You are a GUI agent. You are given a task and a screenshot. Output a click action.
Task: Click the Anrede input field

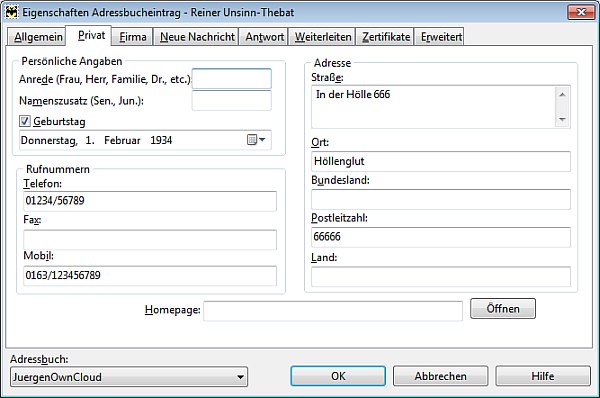[x=232, y=78]
